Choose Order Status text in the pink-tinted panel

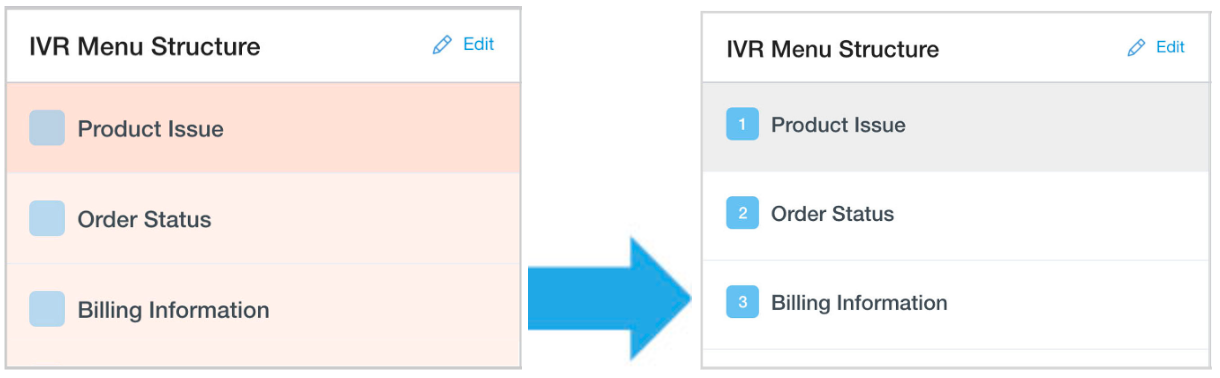pyautogui.click(x=145, y=219)
